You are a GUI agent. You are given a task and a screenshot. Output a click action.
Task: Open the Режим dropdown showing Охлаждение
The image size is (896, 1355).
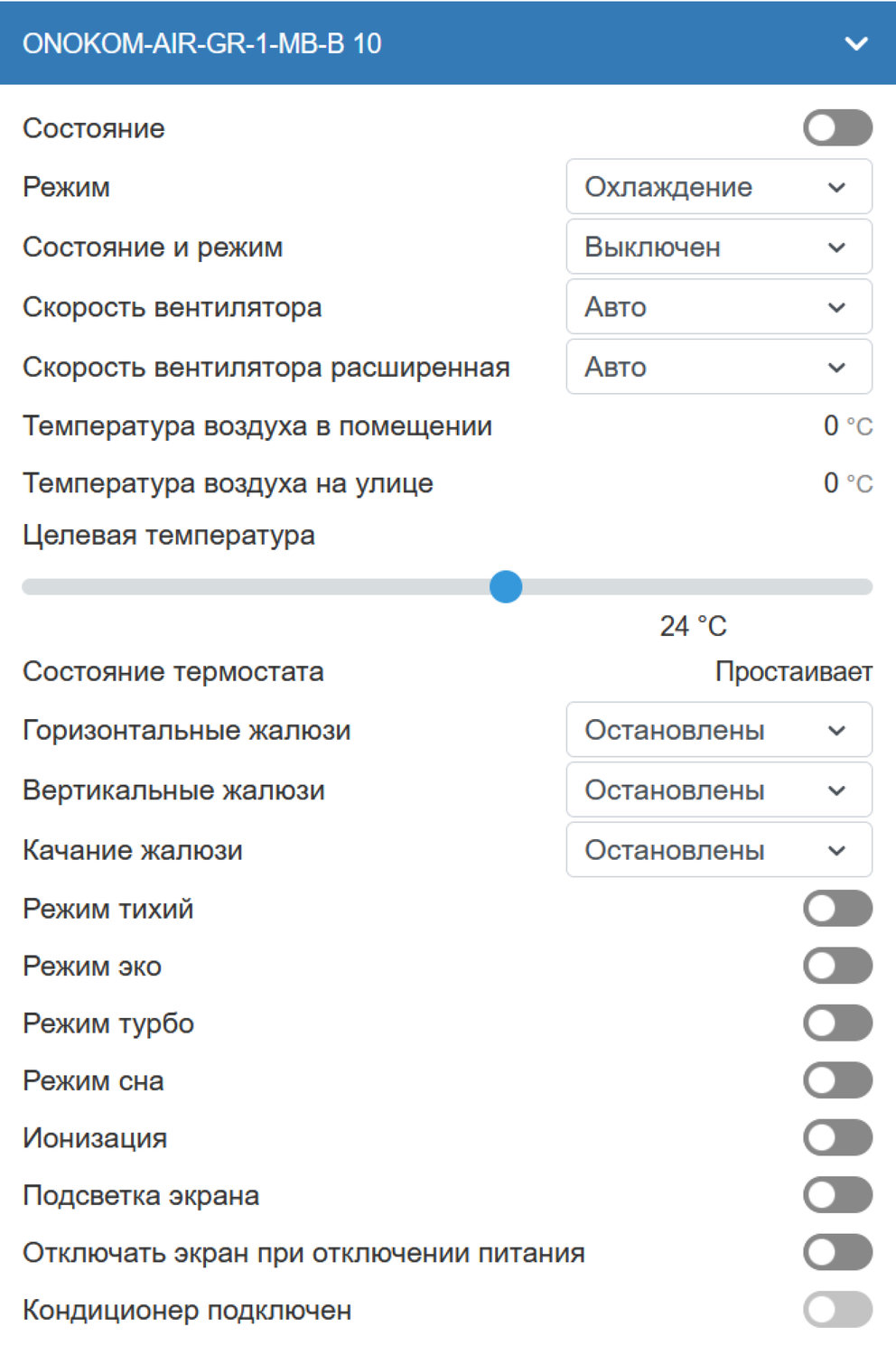[719, 187]
